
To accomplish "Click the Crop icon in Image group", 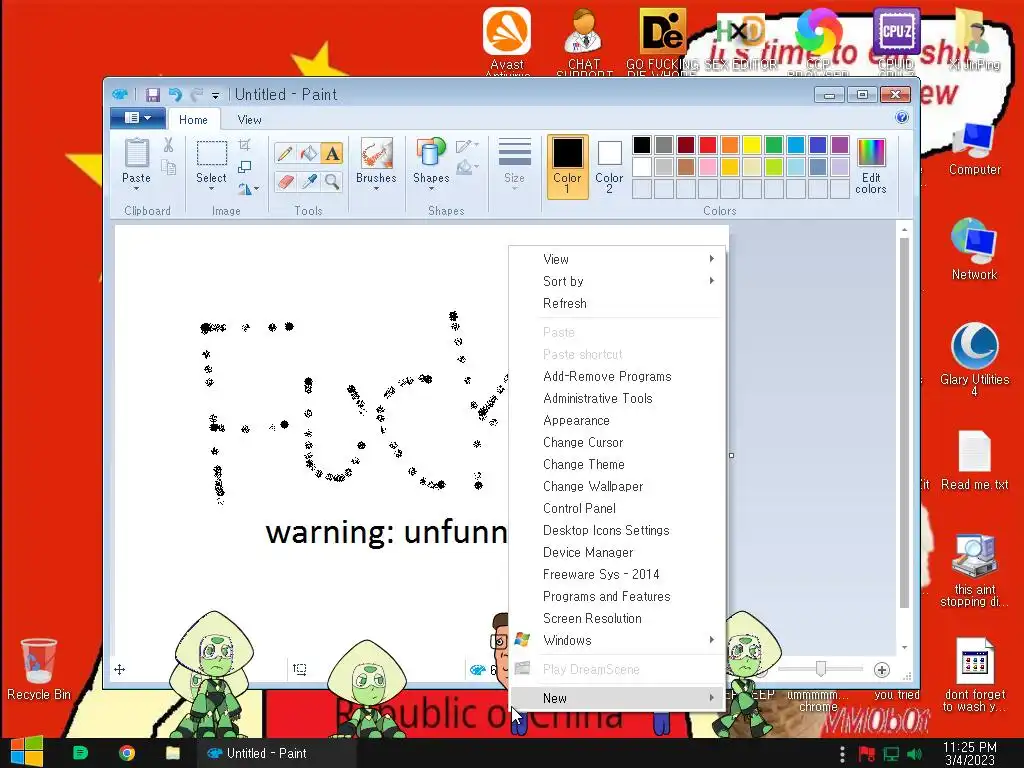I will [244, 145].
